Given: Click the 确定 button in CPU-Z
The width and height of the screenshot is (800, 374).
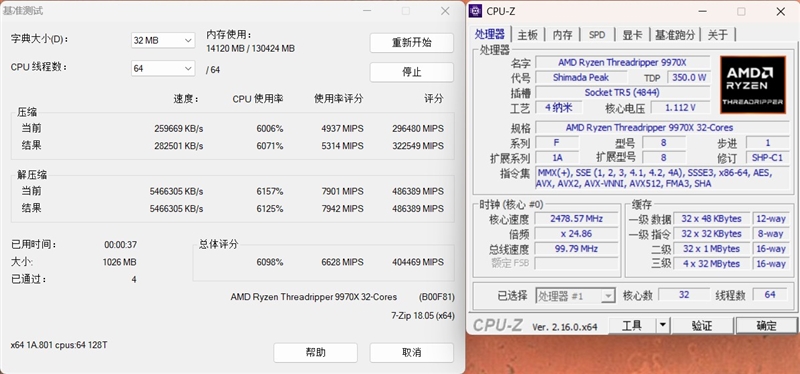Looking at the screenshot, I should (766, 325).
